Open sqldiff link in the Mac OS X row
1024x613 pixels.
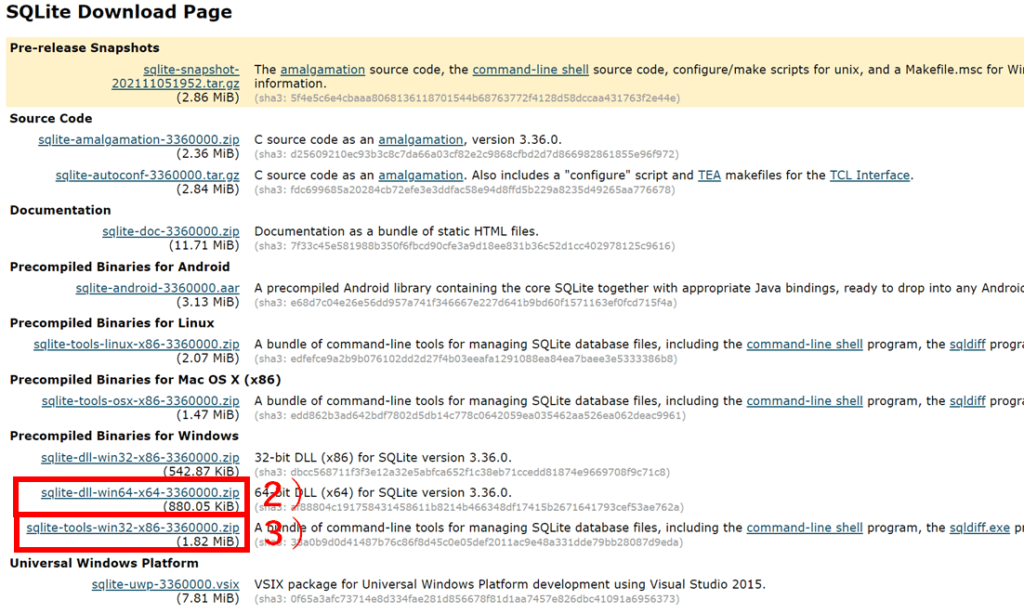tap(967, 401)
